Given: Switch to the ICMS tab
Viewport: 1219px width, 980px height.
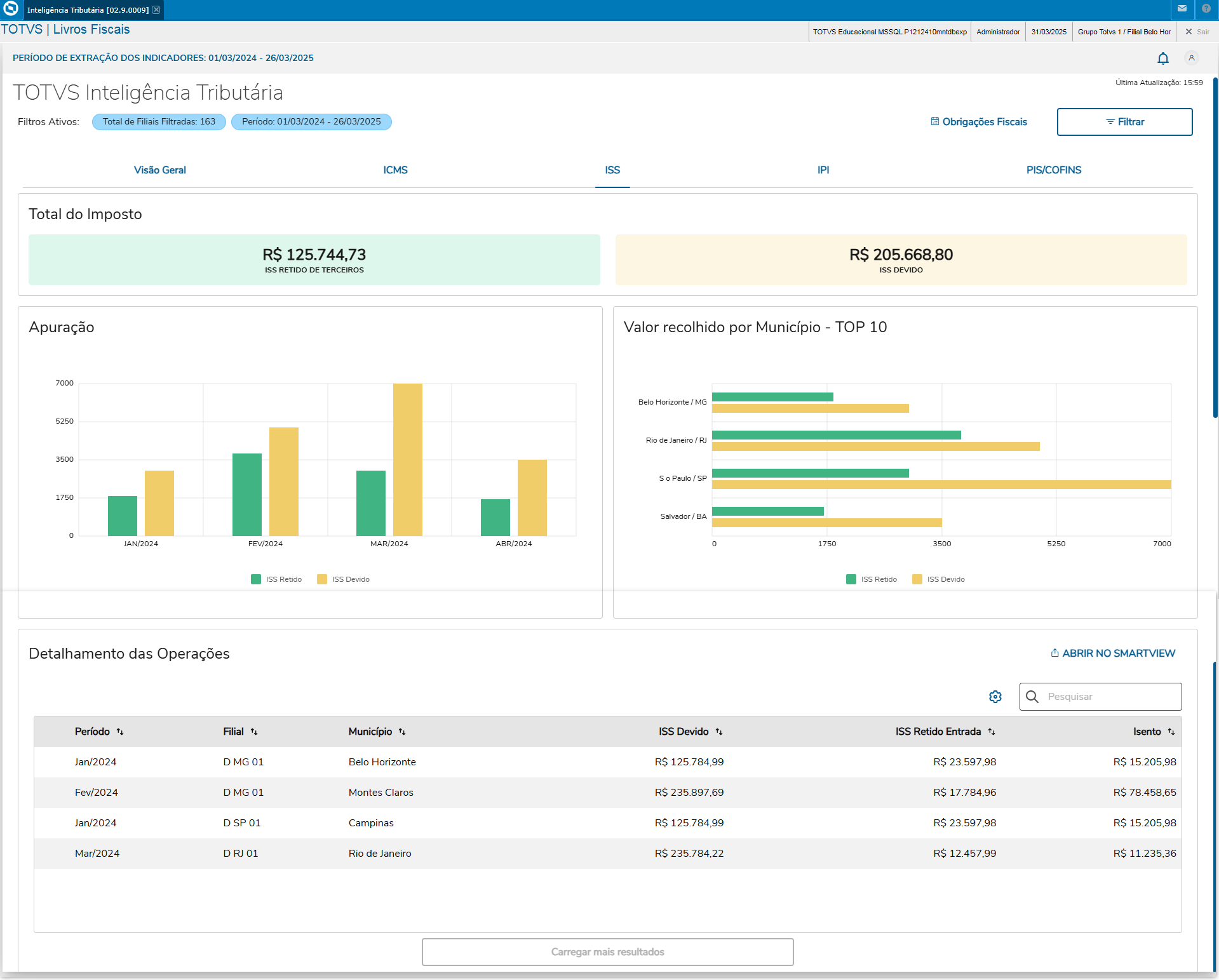Looking at the screenshot, I should 395,170.
